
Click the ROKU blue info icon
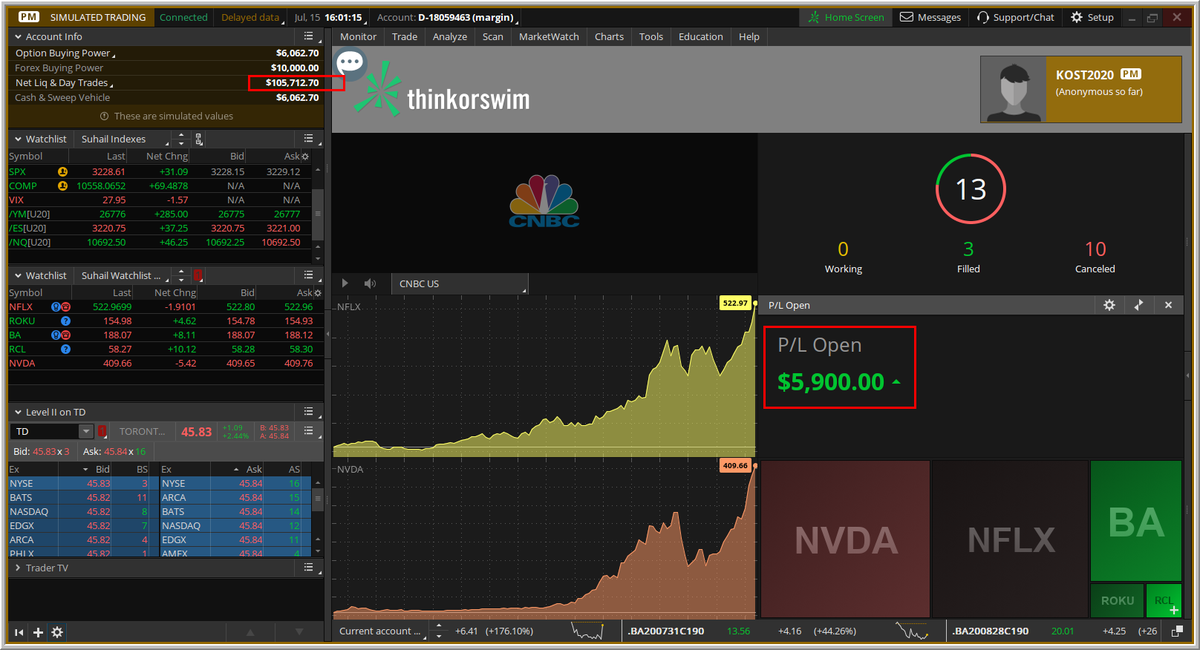click(x=66, y=321)
